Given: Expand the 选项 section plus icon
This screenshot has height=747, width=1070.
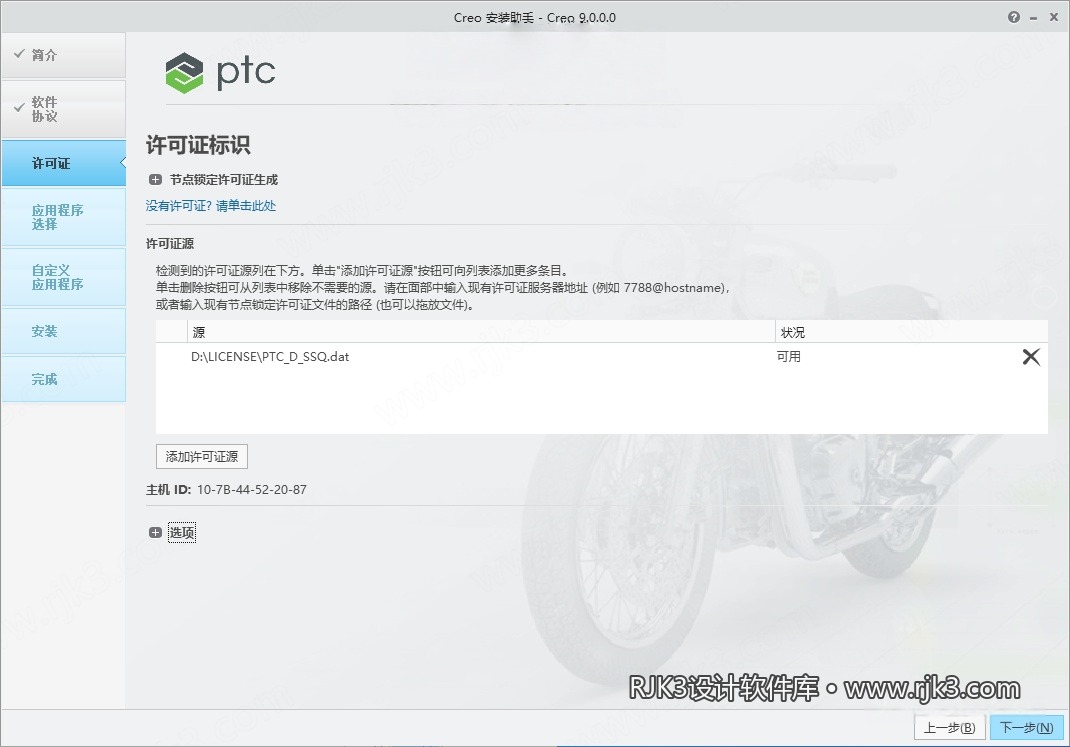Looking at the screenshot, I should click(x=155, y=533).
